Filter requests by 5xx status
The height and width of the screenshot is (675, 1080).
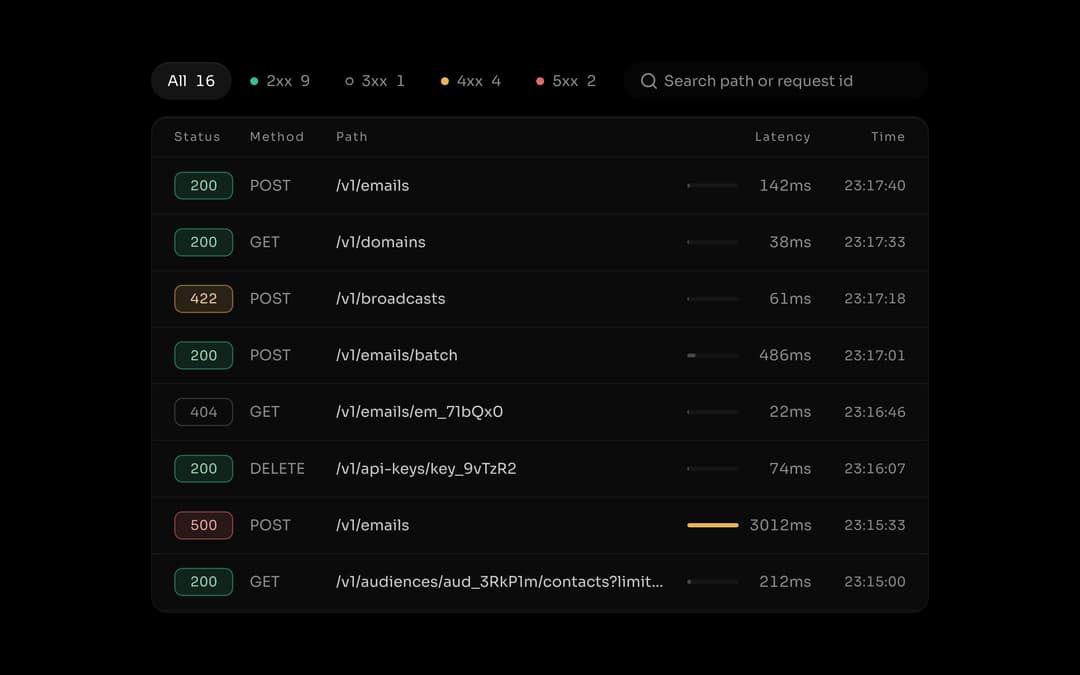point(565,81)
